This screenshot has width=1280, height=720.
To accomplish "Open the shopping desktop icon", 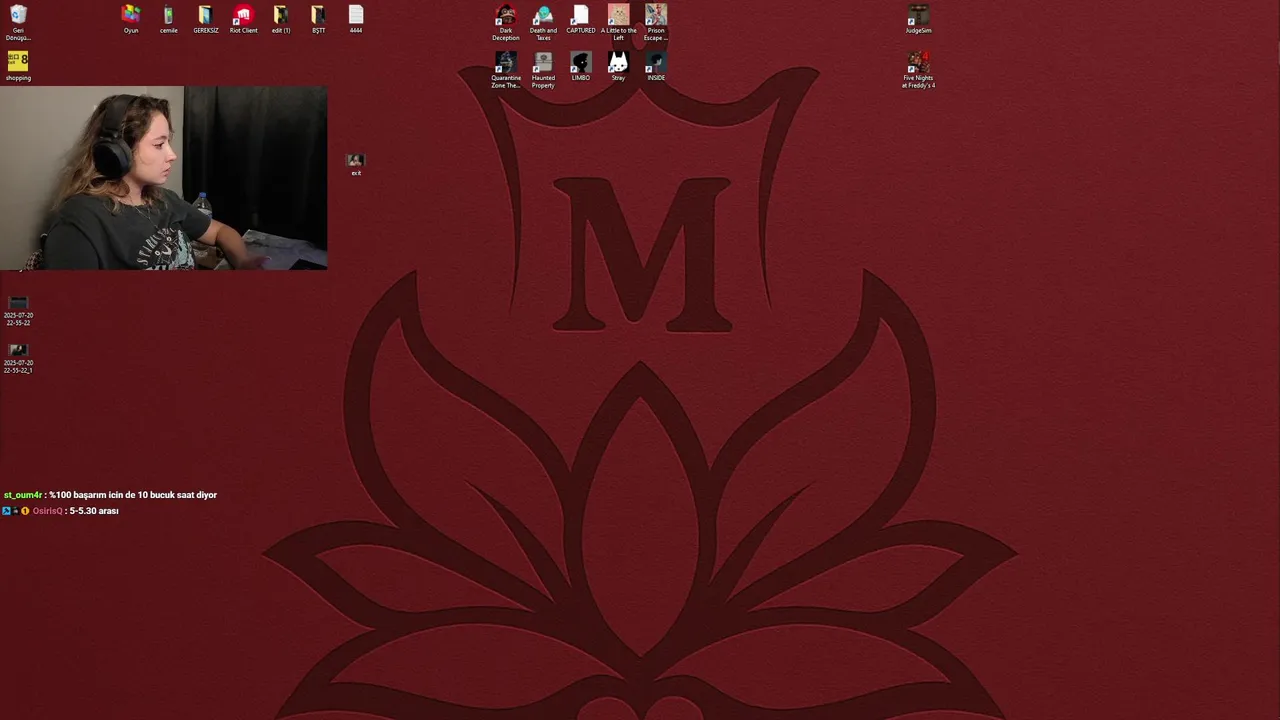I will click(x=18, y=66).
